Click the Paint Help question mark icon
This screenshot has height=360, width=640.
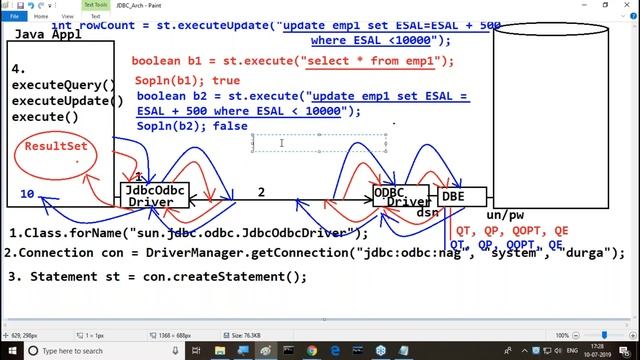(633, 16)
